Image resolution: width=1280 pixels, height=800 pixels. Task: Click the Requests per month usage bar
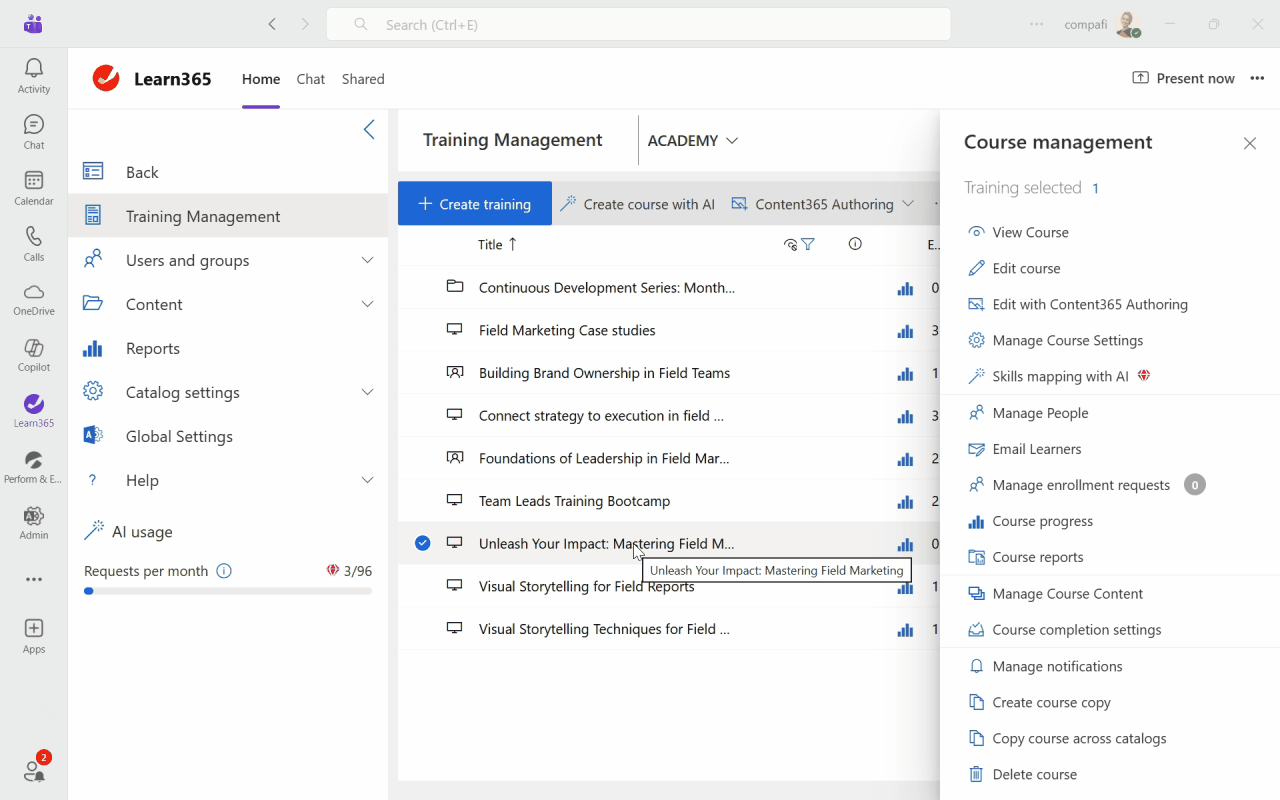227,590
